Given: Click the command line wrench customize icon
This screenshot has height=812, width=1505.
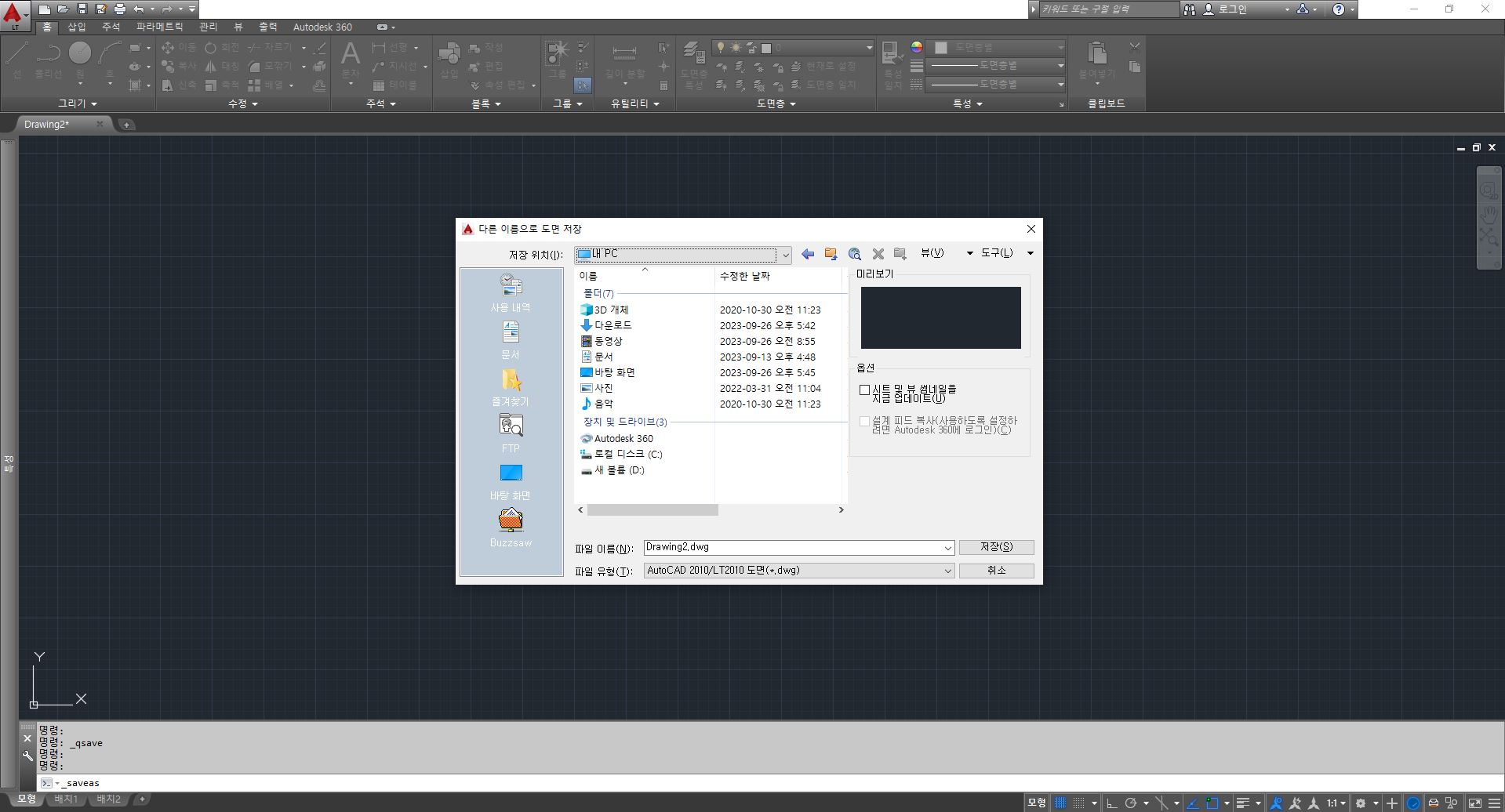Looking at the screenshot, I should [27, 756].
